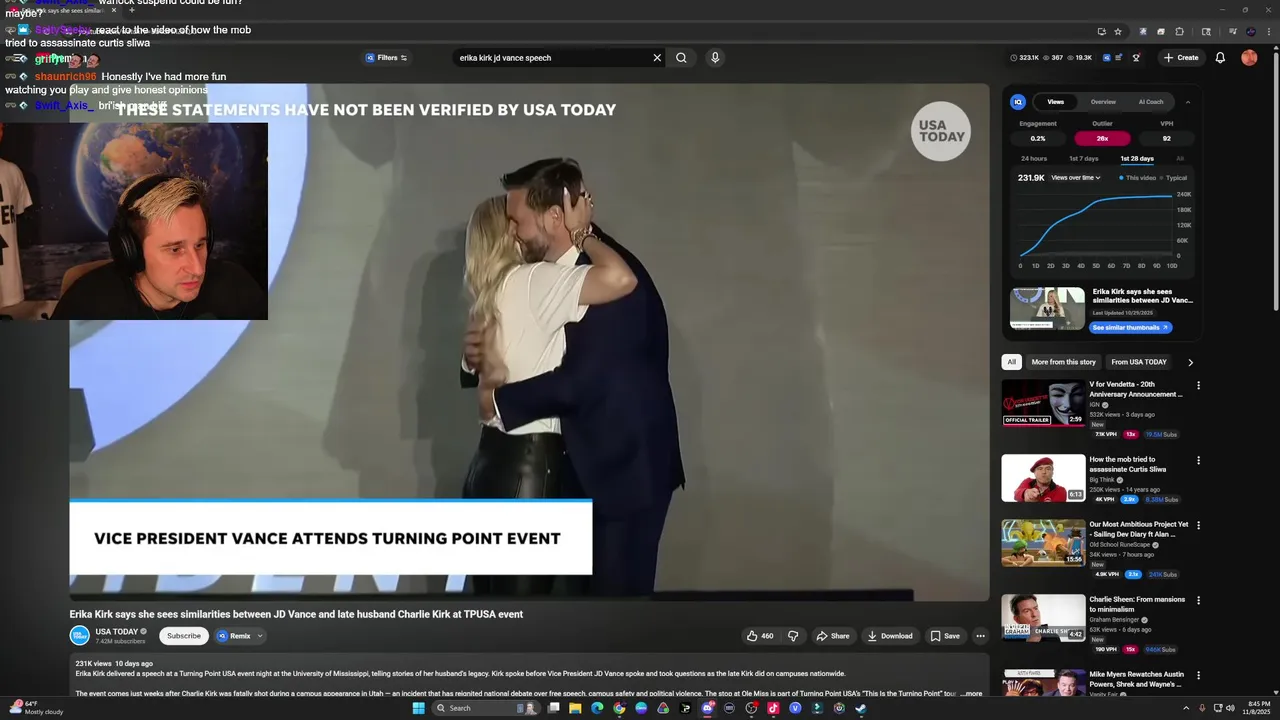The height and width of the screenshot is (720, 1280).
Task: Like the video with thumbs up
Action: pyautogui.click(x=760, y=636)
